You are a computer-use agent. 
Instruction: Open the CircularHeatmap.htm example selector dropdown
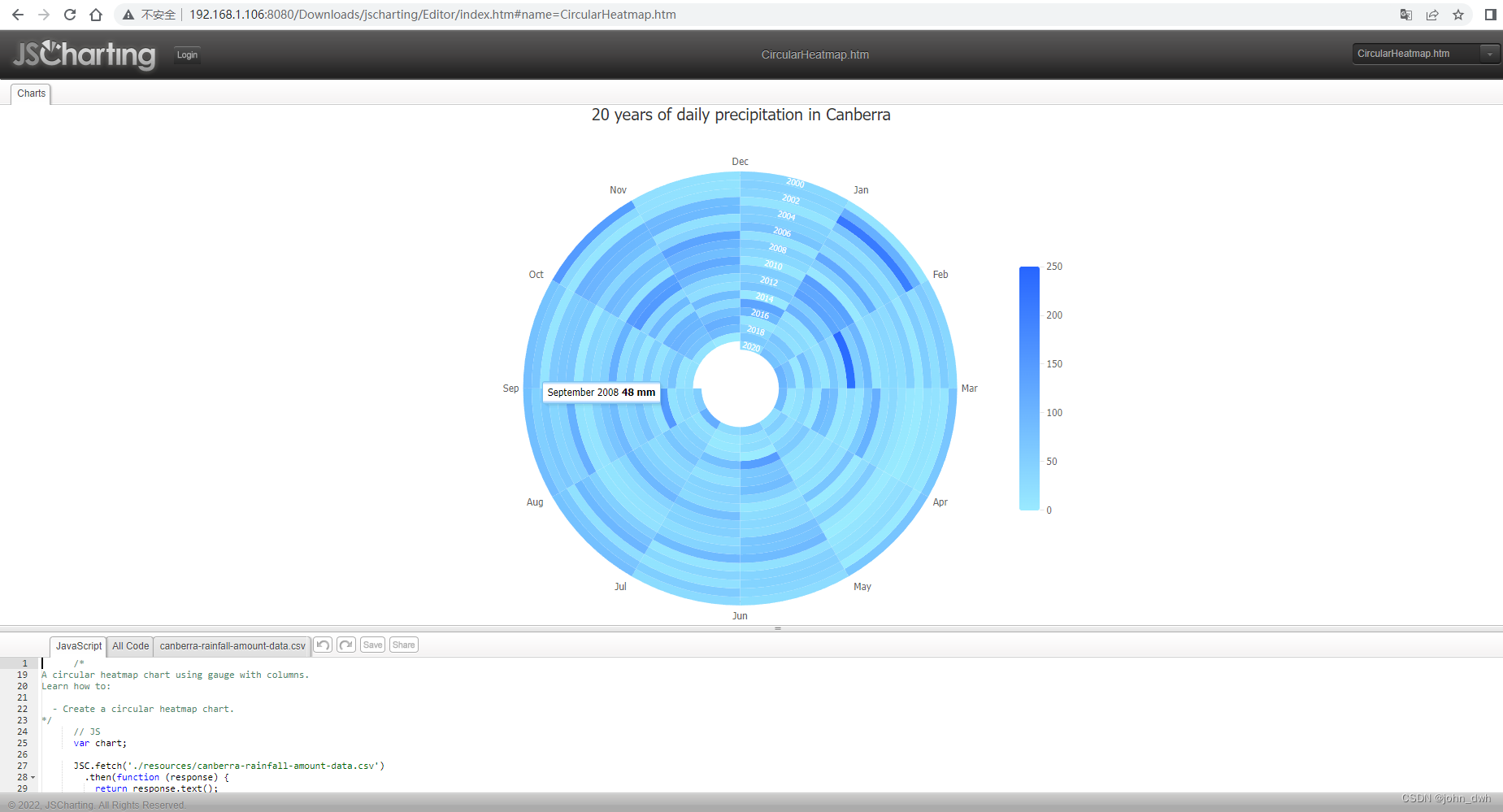pos(1491,54)
